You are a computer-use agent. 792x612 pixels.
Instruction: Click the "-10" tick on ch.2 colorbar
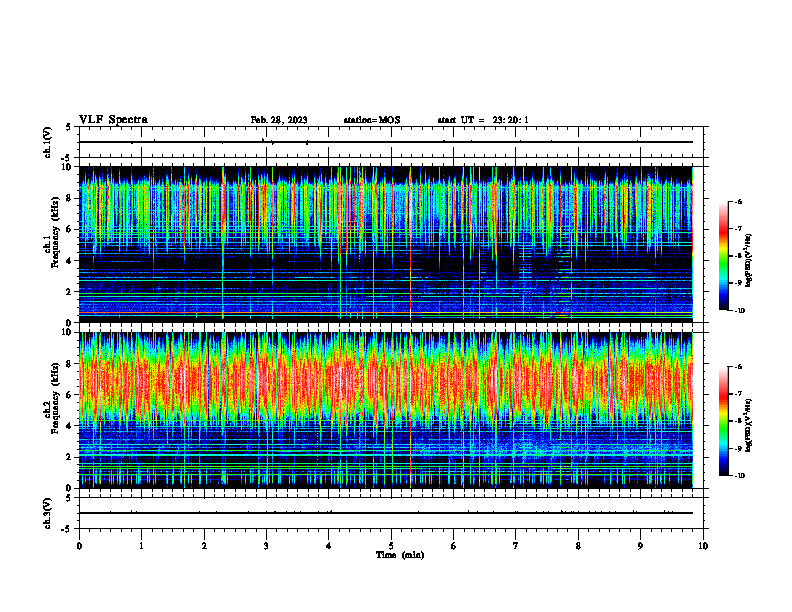point(739,475)
